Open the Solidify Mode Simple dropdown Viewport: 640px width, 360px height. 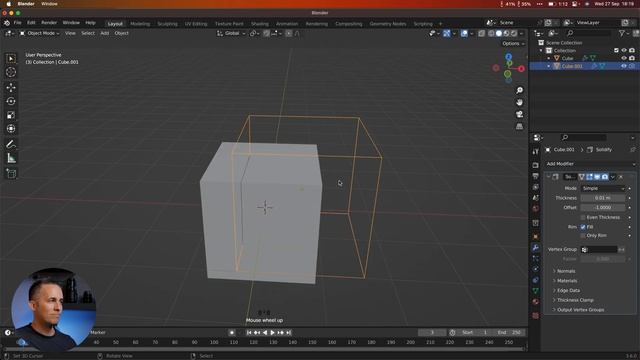pyautogui.click(x=603, y=189)
